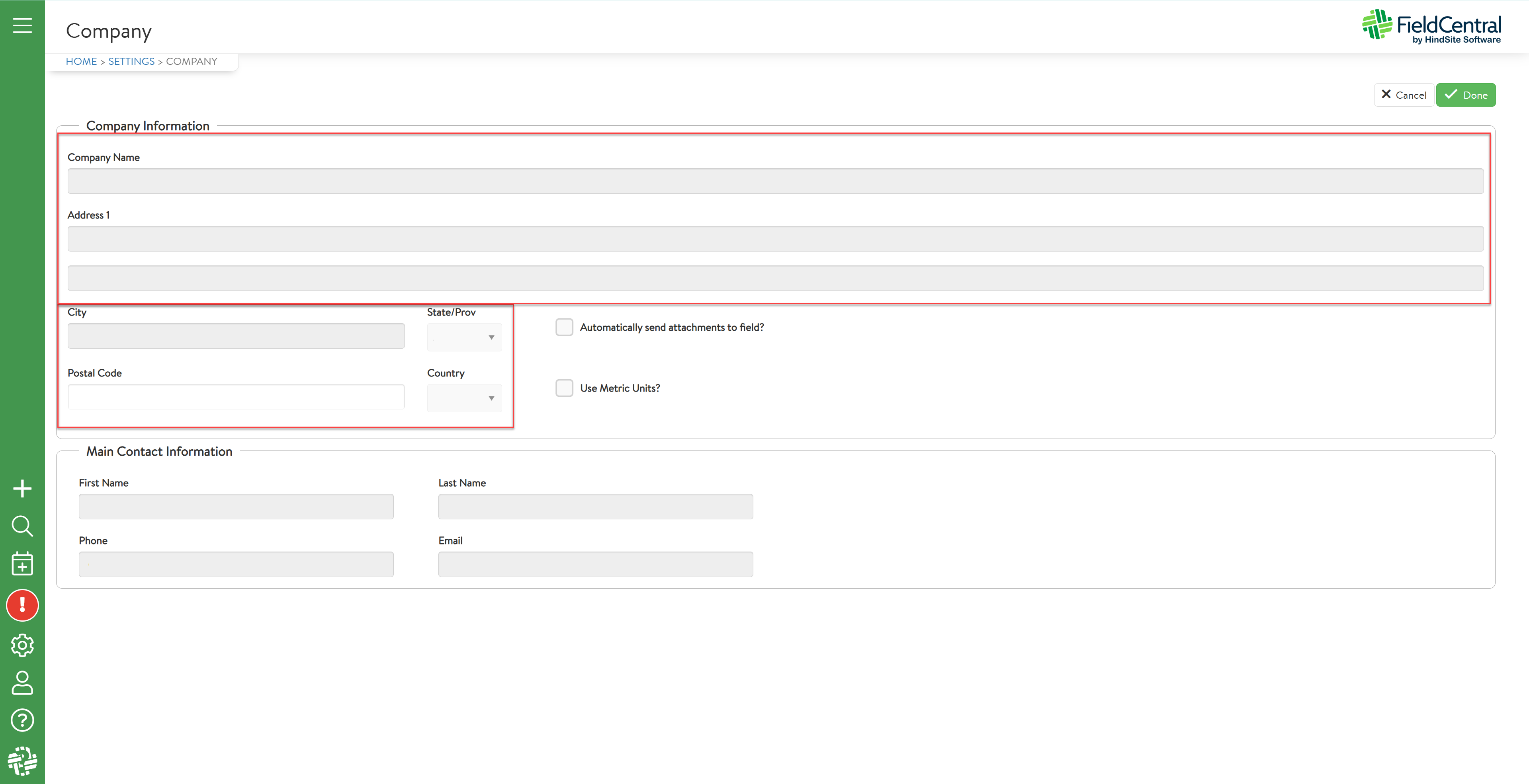Enable Automatically send attachments to field
Screen dimensions: 1529x784
(x=565, y=328)
